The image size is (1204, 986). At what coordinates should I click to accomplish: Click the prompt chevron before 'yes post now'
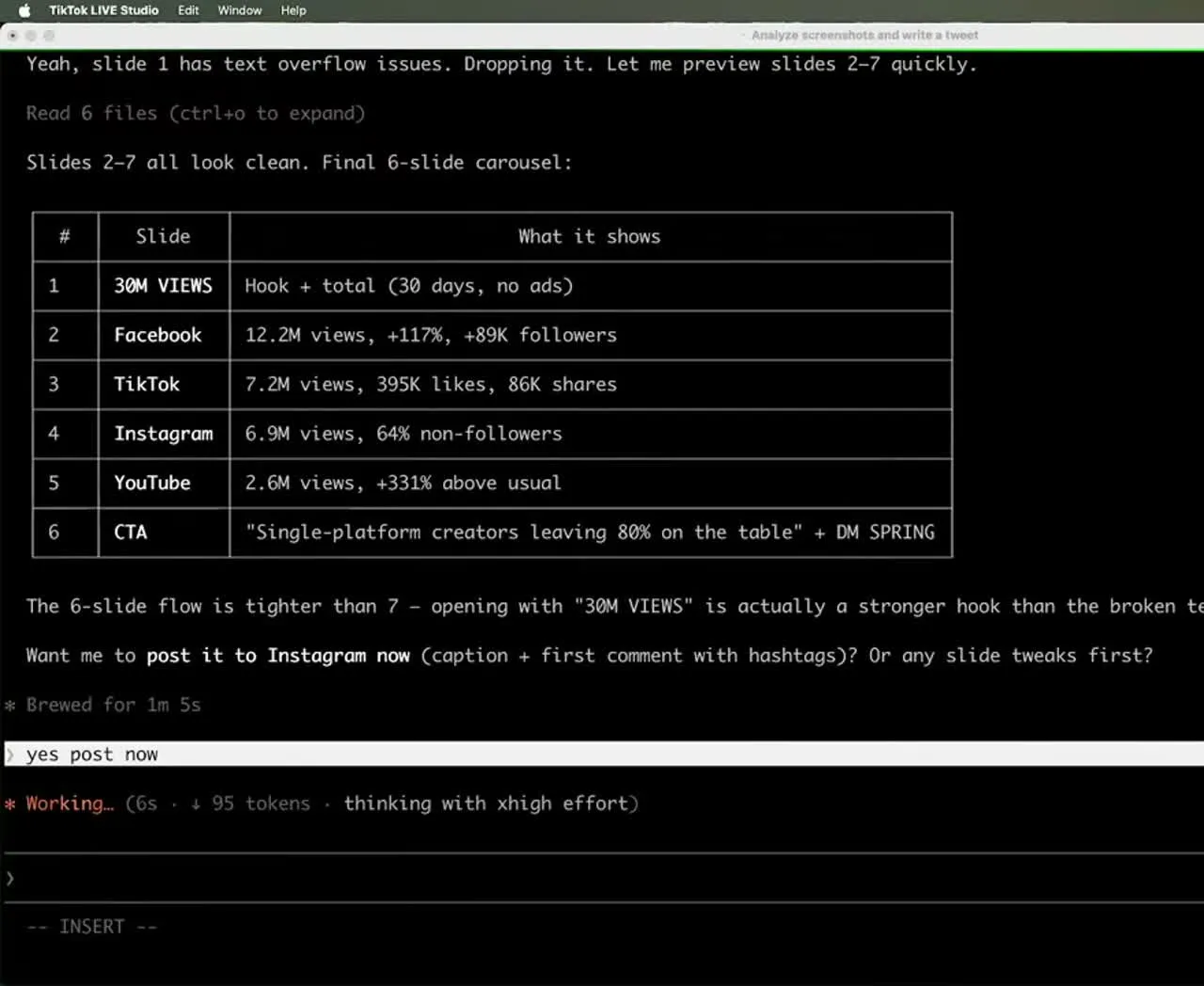pos(10,755)
